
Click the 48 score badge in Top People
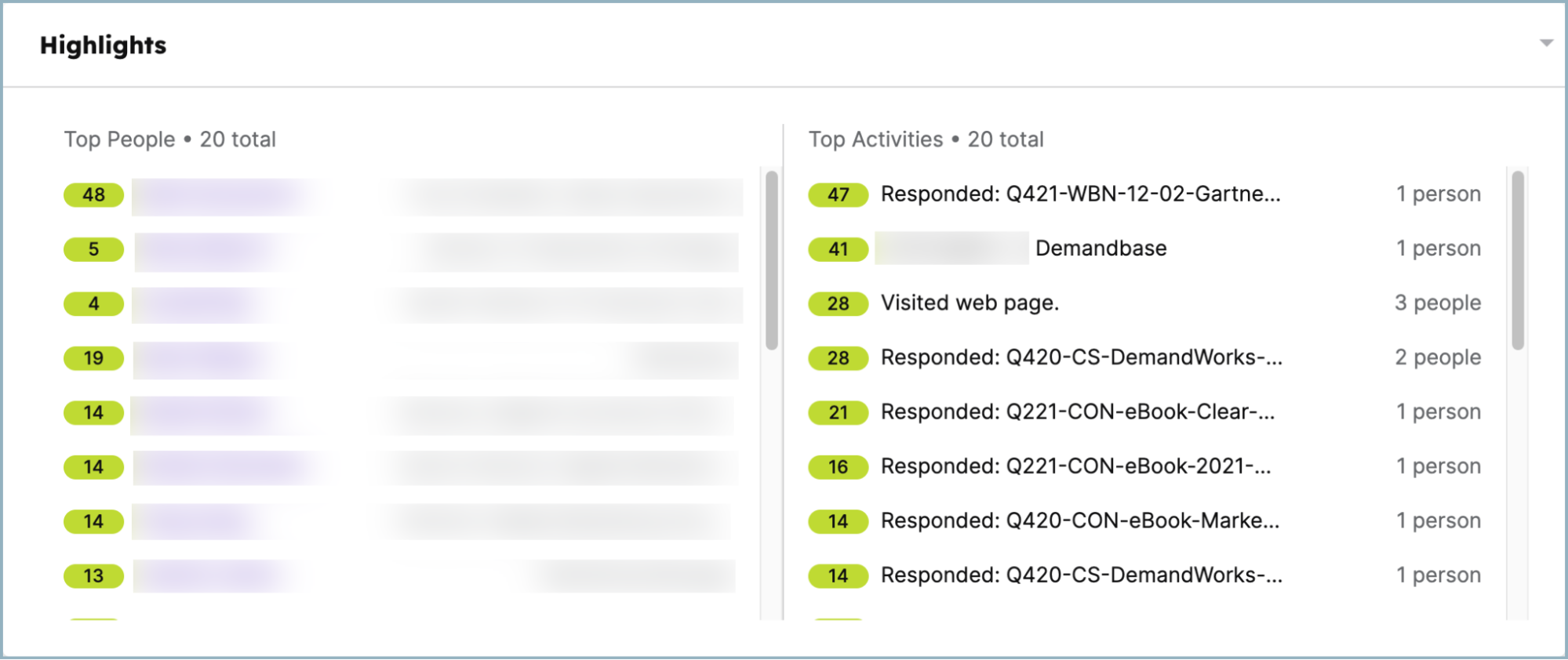[x=93, y=194]
